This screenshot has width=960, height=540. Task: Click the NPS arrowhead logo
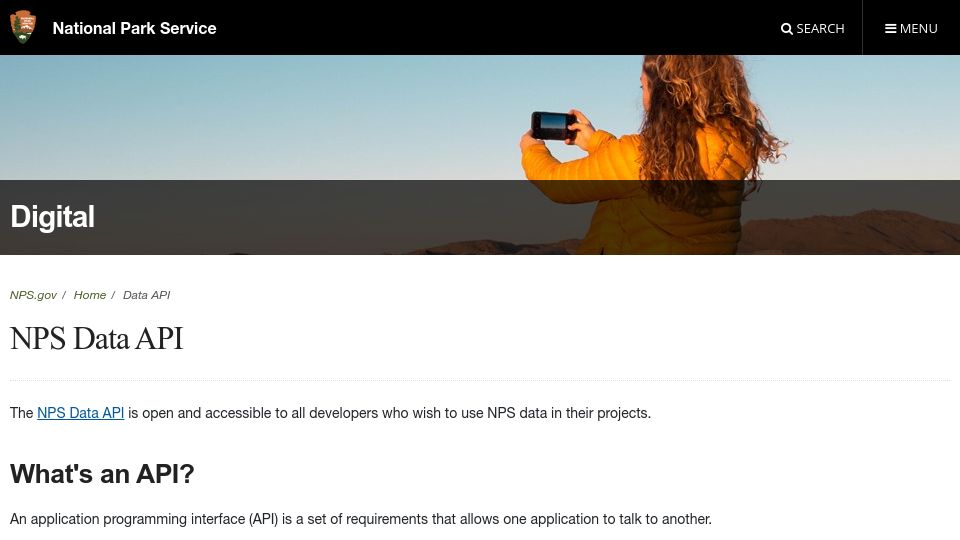(x=23, y=27)
